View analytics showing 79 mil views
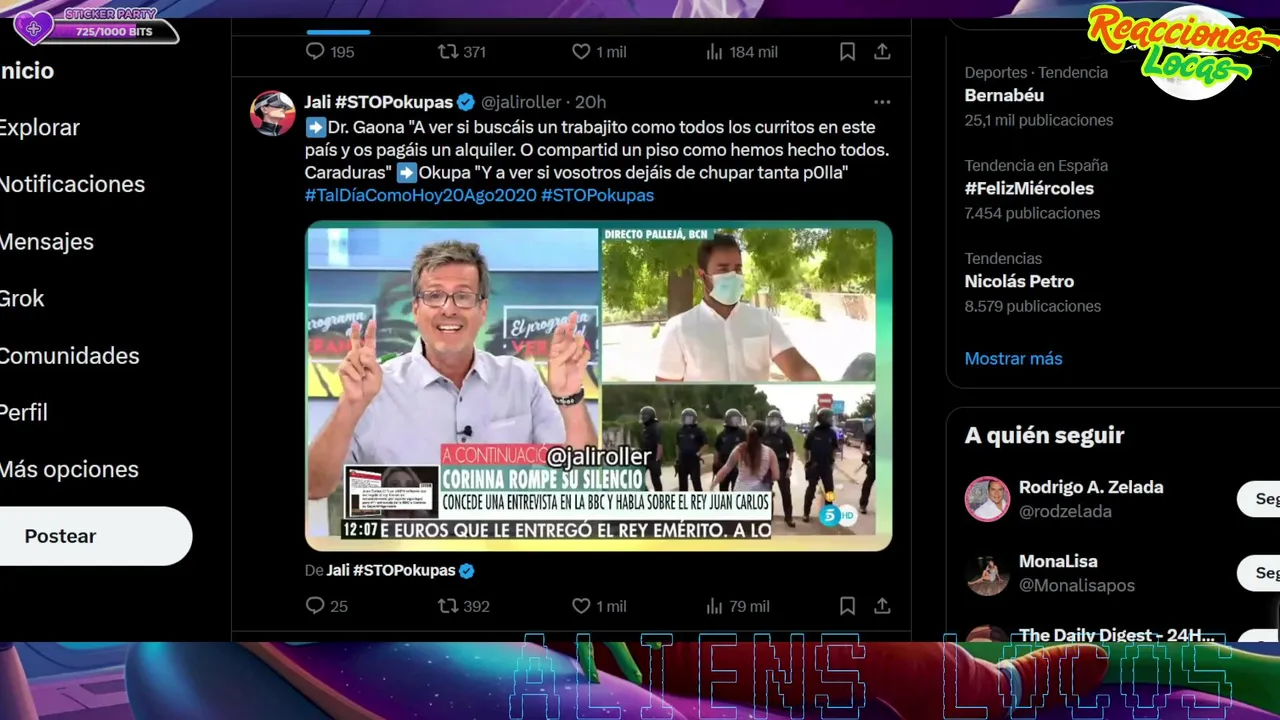Screen dimensions: 1280x720 point(737,606)
